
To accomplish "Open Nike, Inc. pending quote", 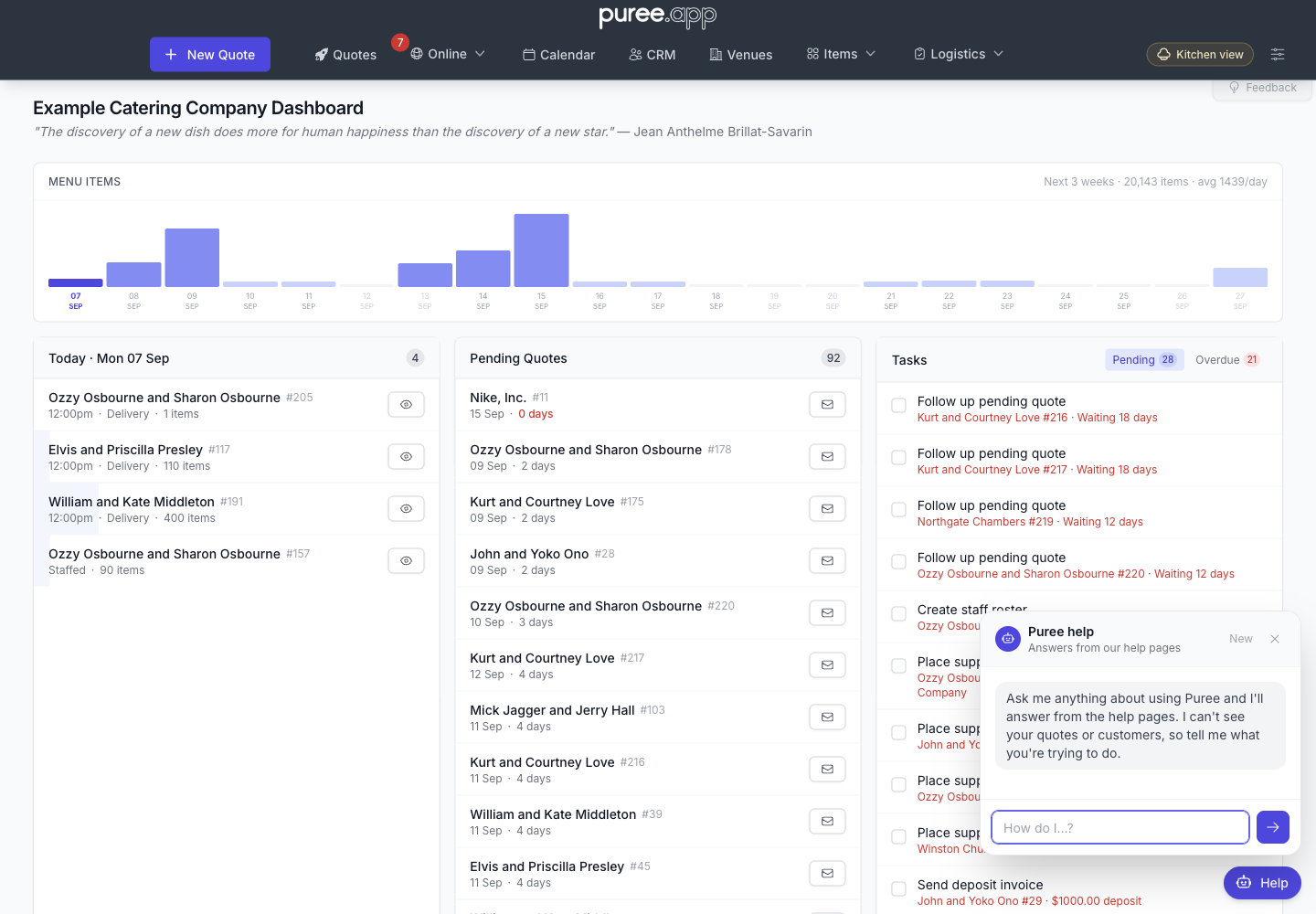I will [x=498, y=398].
